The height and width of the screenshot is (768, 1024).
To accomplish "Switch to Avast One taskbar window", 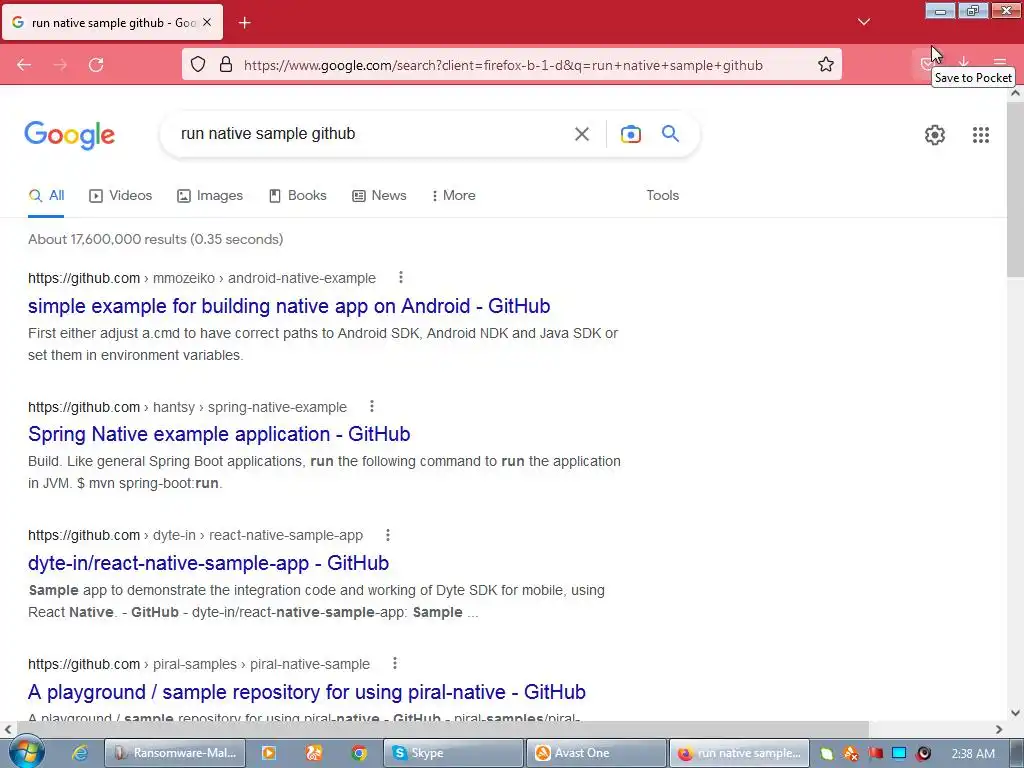I will (x=596, y=753).
